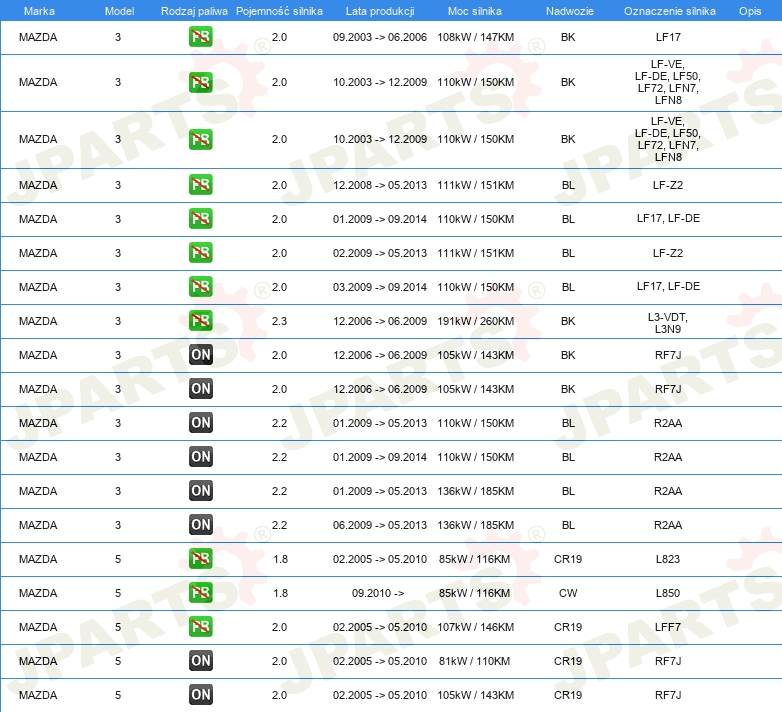
Task: Click the PB fuel icon in the L823 engine row
Action: point(201,559)
